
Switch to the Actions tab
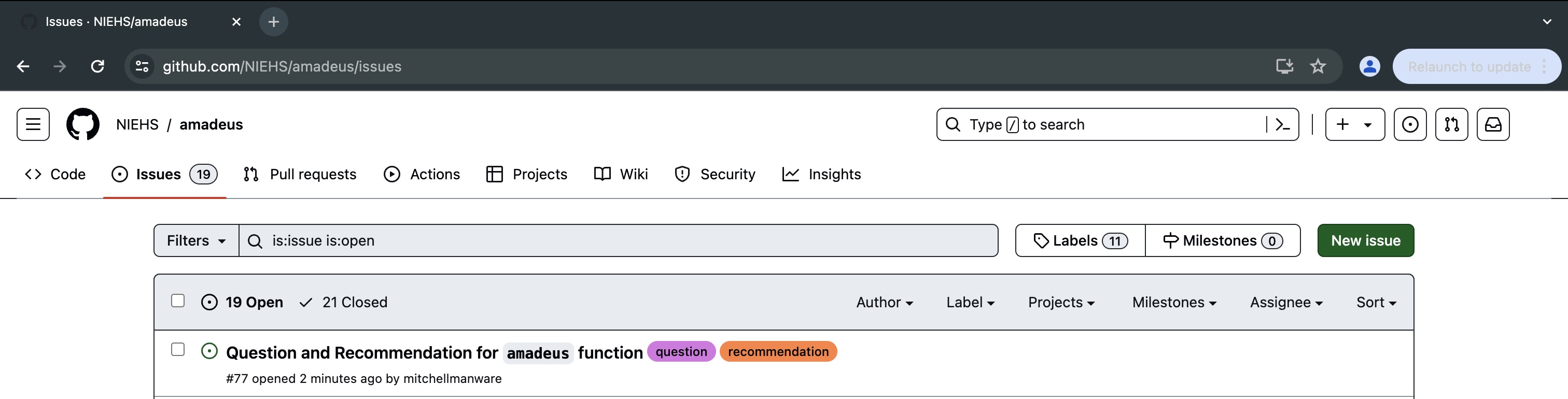click(x=422, y=175)
